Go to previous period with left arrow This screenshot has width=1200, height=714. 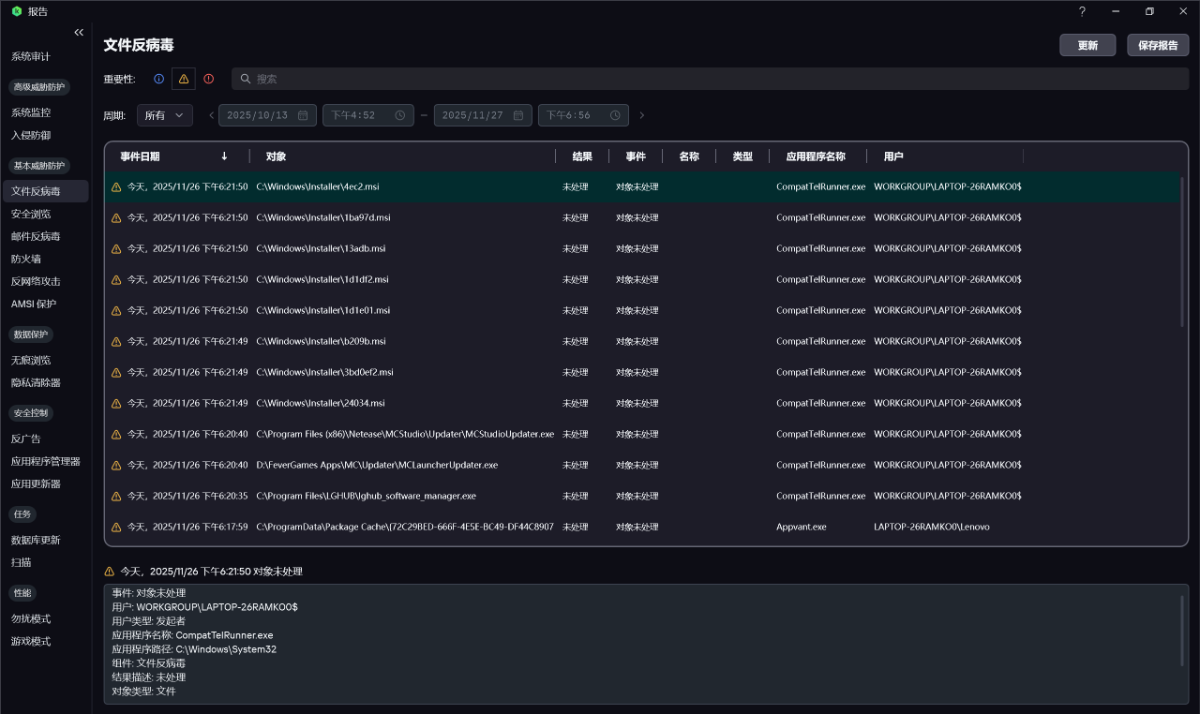click(x=211, y=116)
